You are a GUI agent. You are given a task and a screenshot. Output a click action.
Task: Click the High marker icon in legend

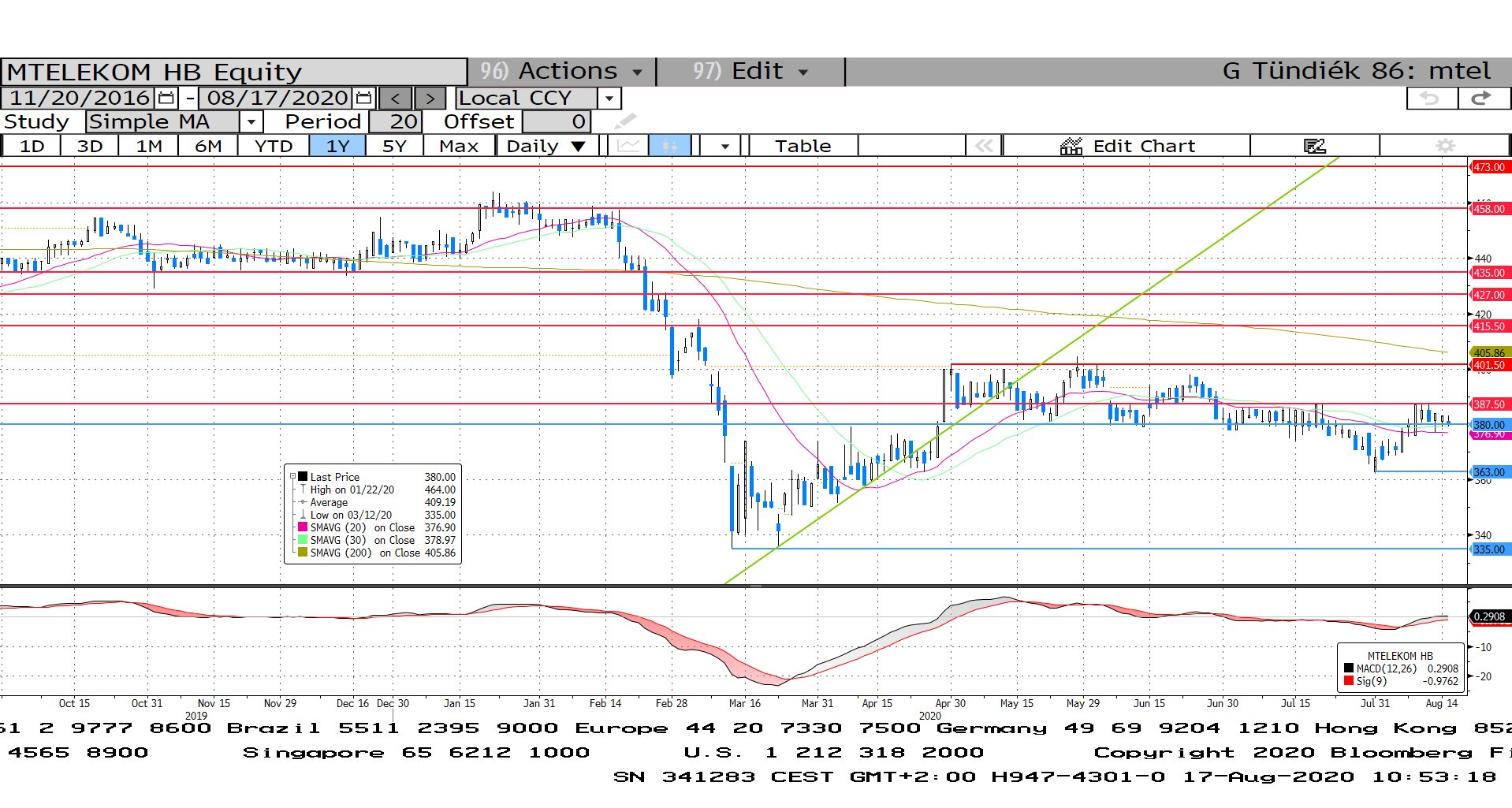click(302, 490)
